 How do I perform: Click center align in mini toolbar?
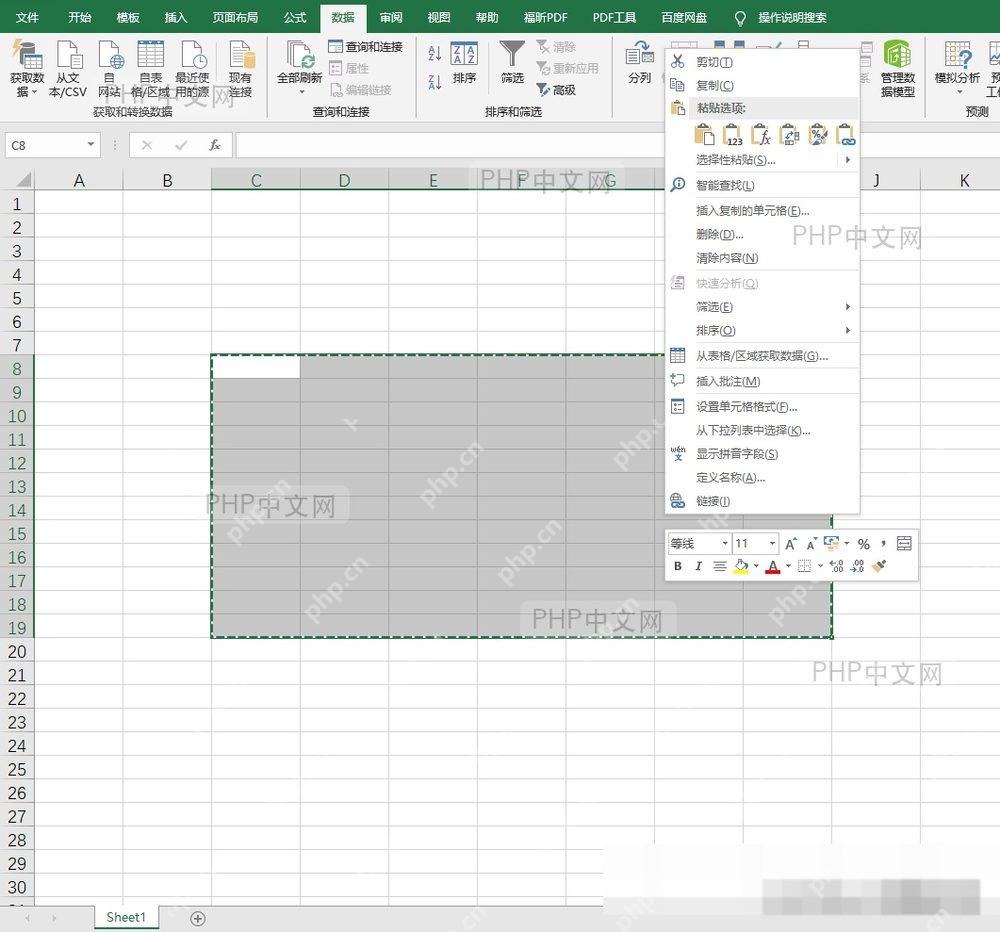(719, 566)
